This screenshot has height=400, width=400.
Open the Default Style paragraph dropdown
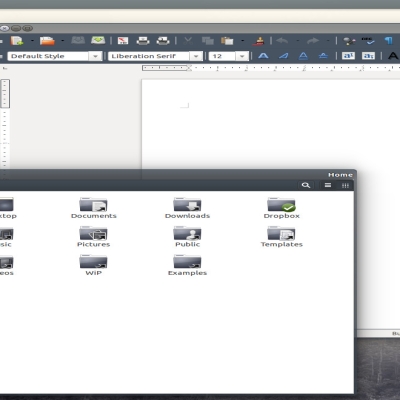[x=95, y=56]
